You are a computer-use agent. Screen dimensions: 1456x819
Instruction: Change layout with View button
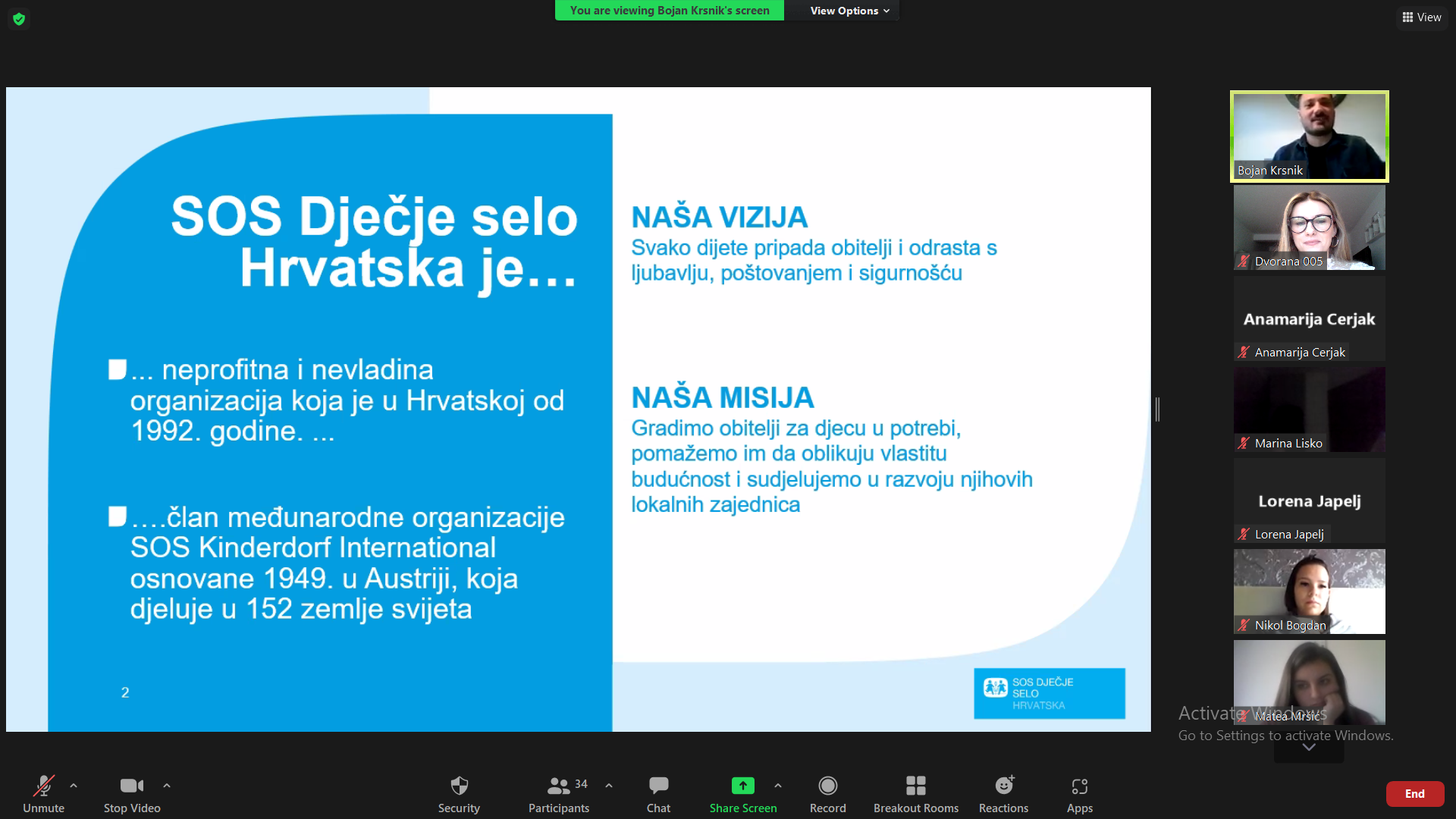pos(1422,17)
